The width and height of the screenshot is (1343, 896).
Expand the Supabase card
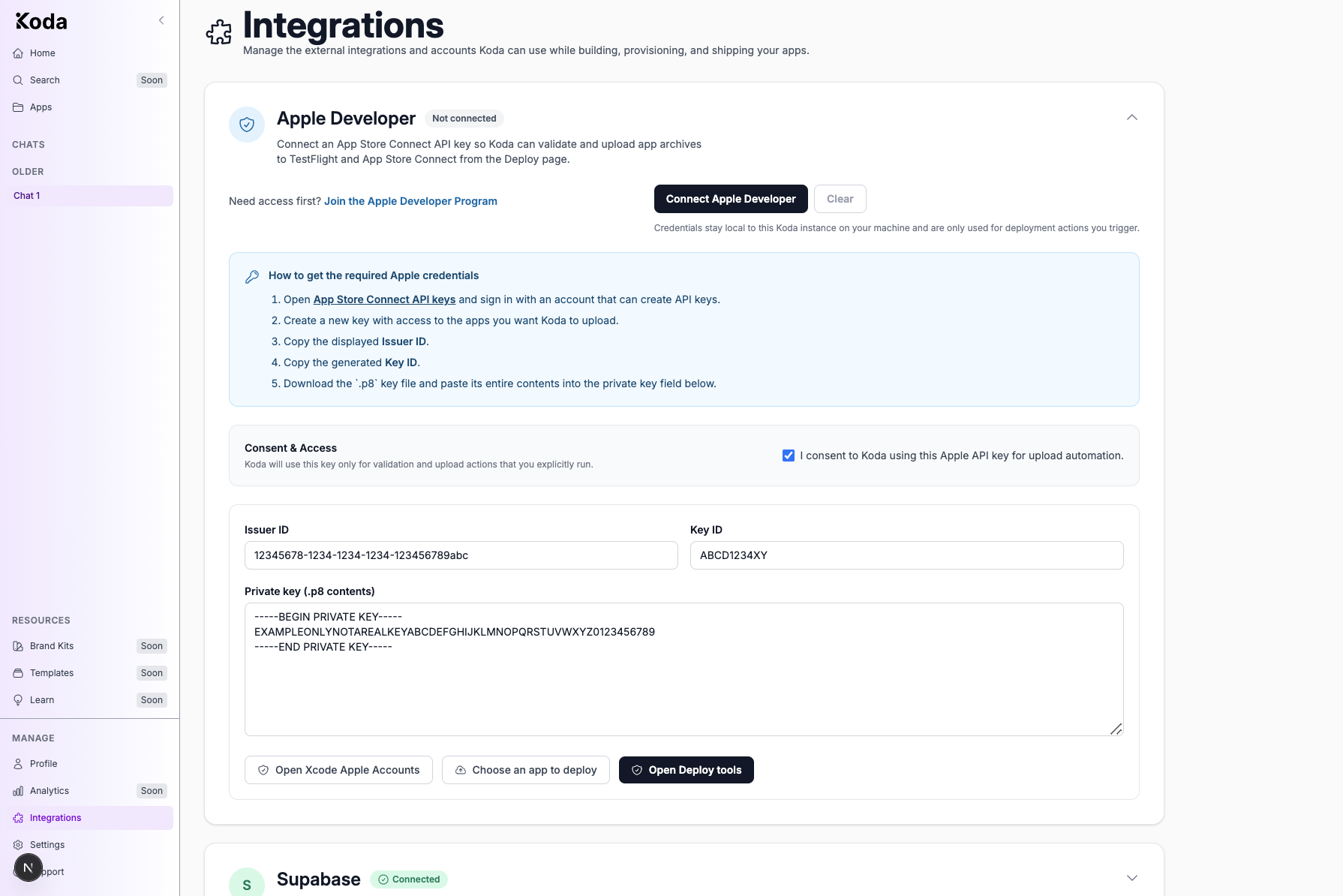(x=1132, y=878)
